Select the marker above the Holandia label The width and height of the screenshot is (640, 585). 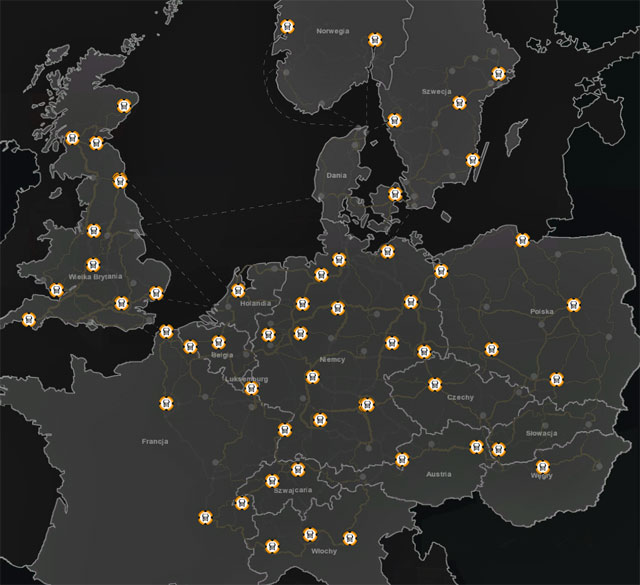[x=238, y=291]
